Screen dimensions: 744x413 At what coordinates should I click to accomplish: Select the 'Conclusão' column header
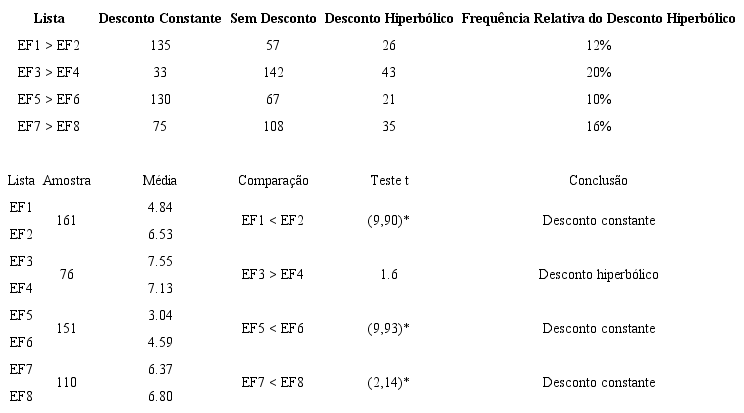598,181
